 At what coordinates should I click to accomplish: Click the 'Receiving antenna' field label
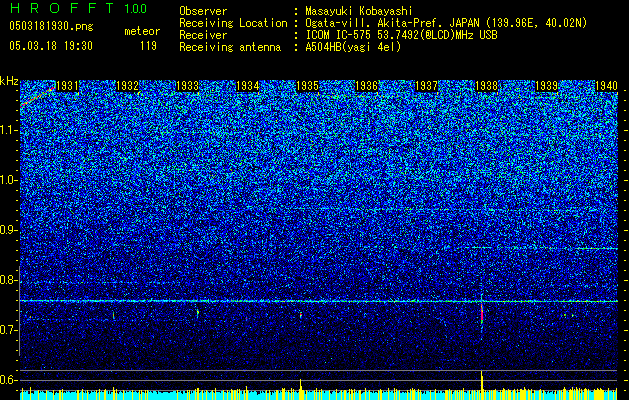(230, 47)
